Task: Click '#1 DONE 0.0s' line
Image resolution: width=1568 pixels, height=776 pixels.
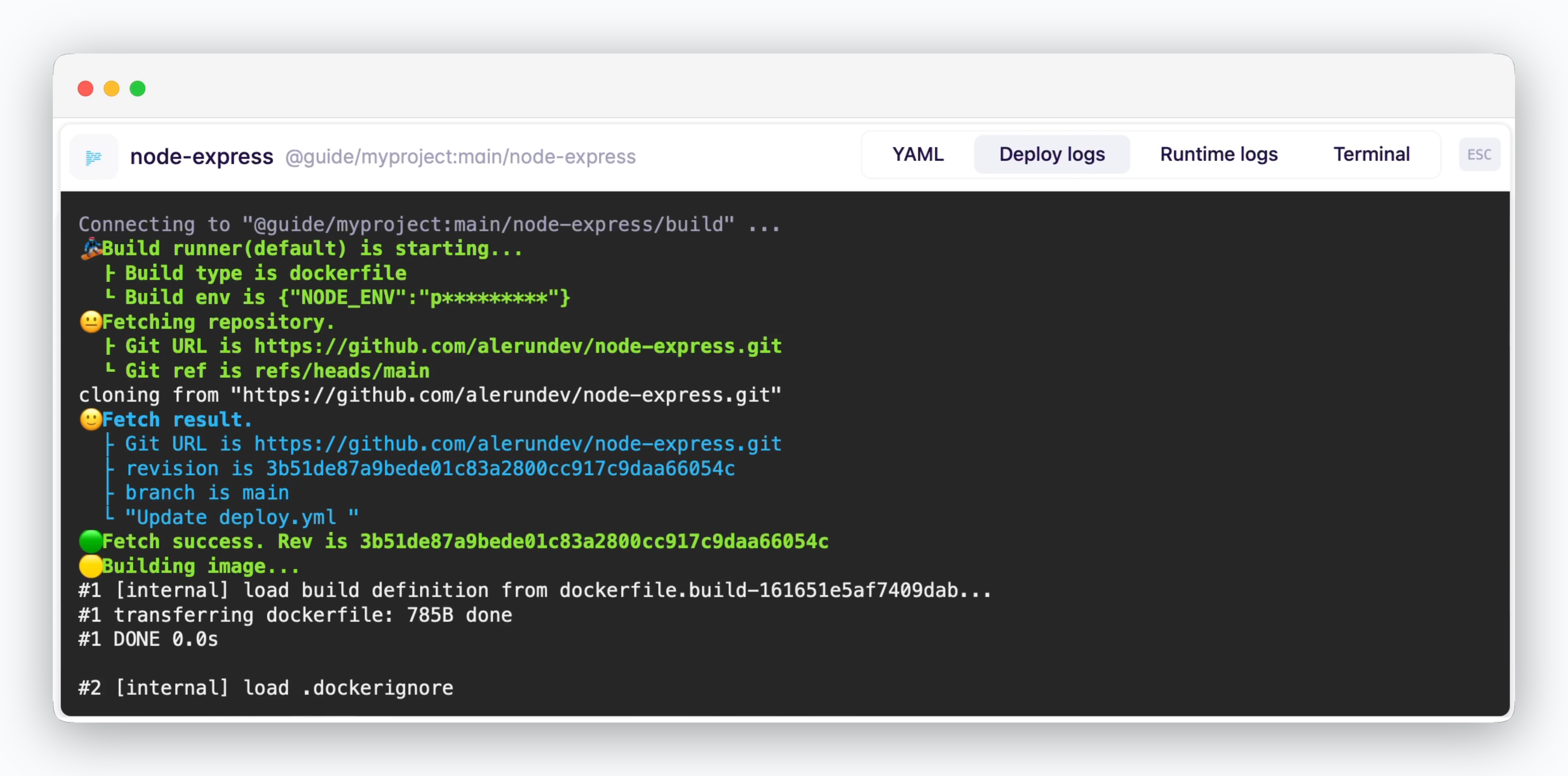Action: (148, 639)
